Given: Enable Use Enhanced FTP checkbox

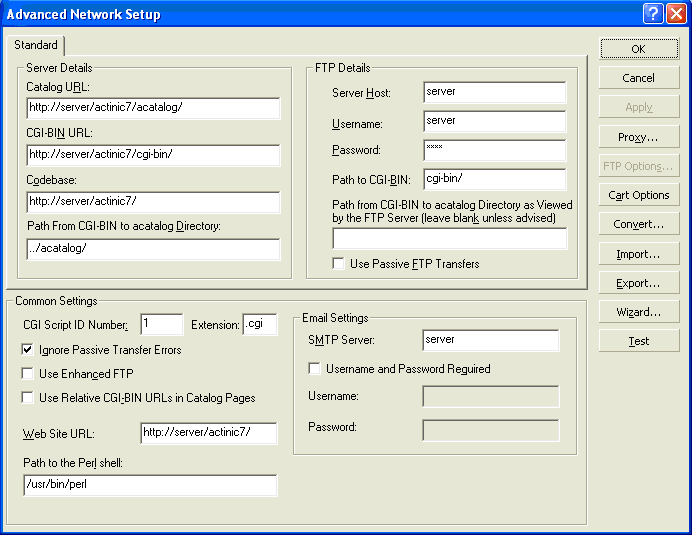Looking at the screenshot, I should click(27, 373).
